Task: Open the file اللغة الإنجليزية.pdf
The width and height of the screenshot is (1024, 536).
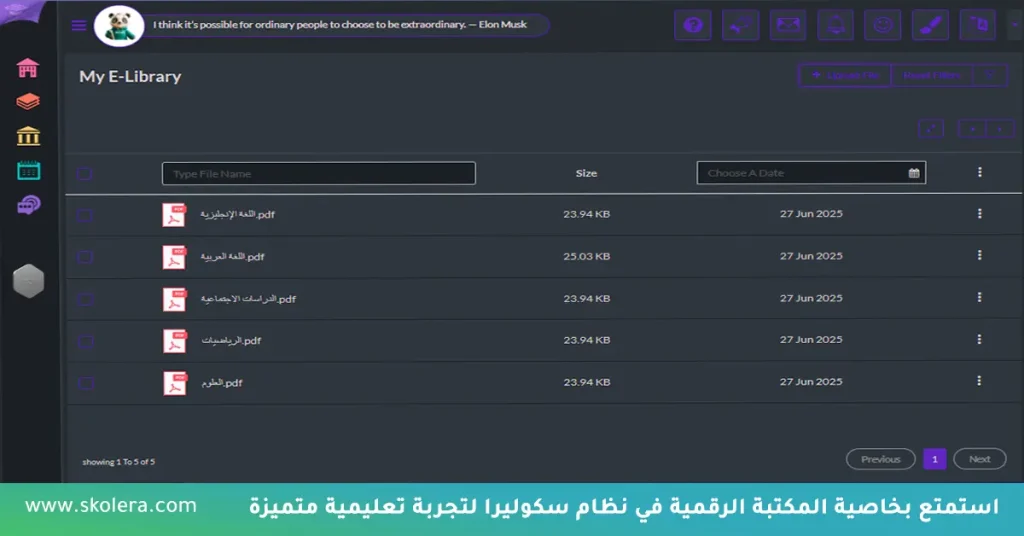Action: pos(238,214)
